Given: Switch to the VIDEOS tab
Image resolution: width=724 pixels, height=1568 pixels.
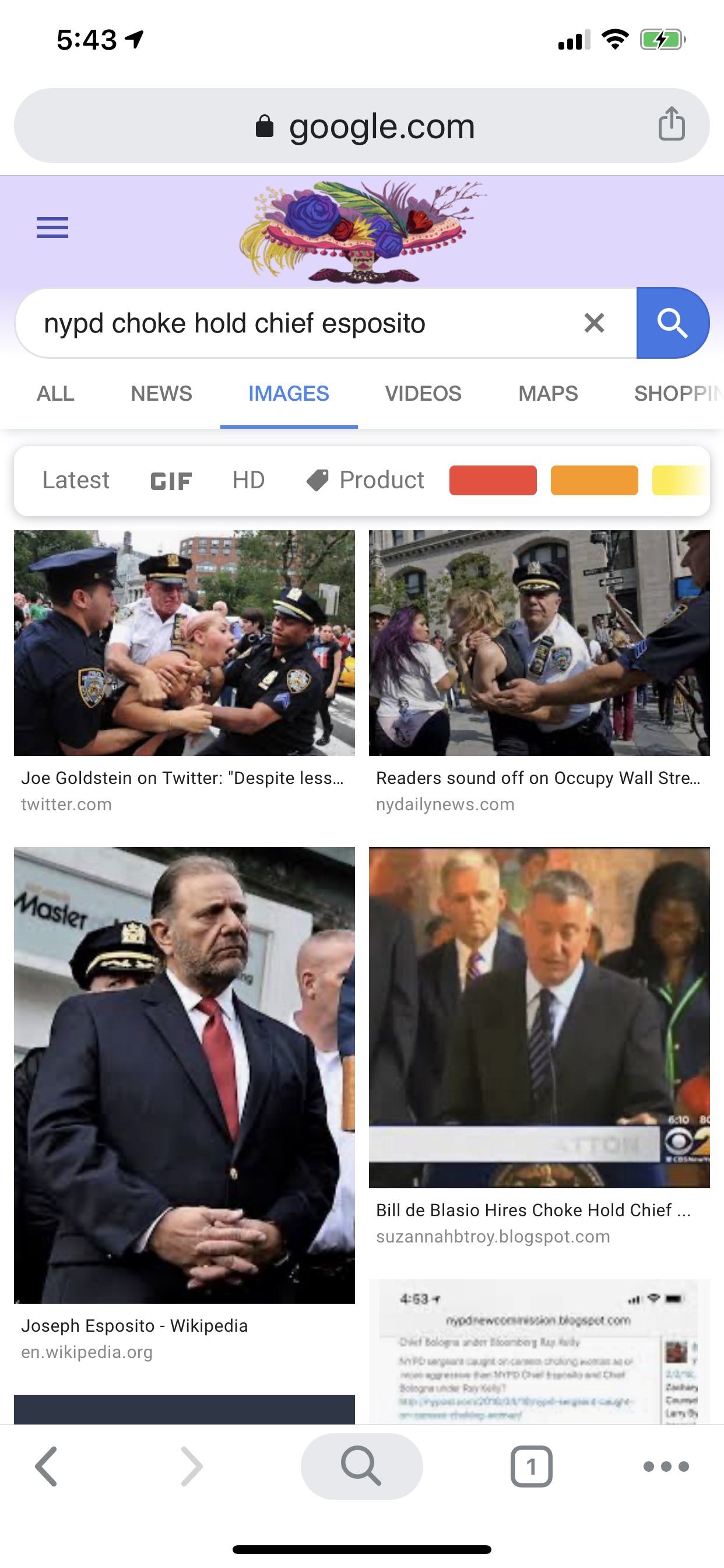Looking at the screenshot, I should pos(423,393).
